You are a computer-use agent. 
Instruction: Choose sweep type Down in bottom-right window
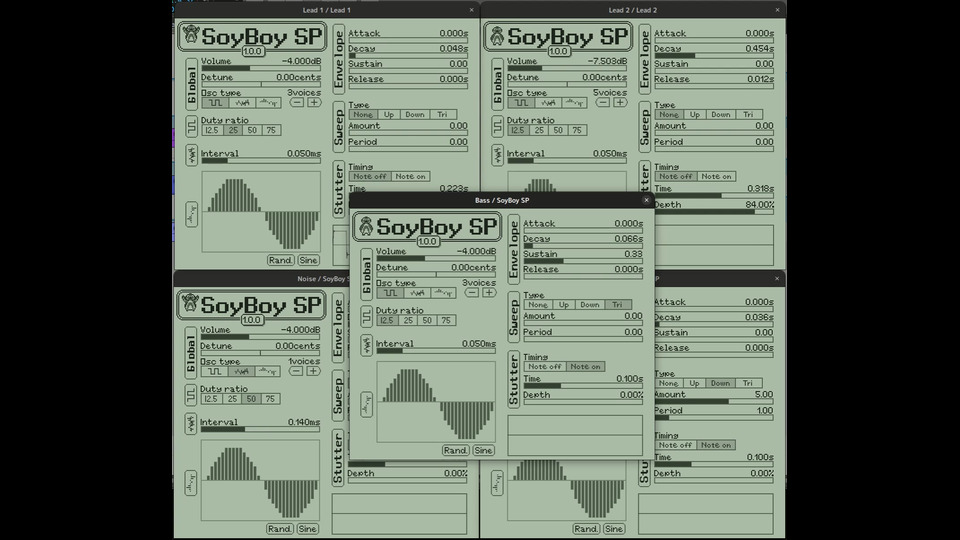click(x=720, y=383)
